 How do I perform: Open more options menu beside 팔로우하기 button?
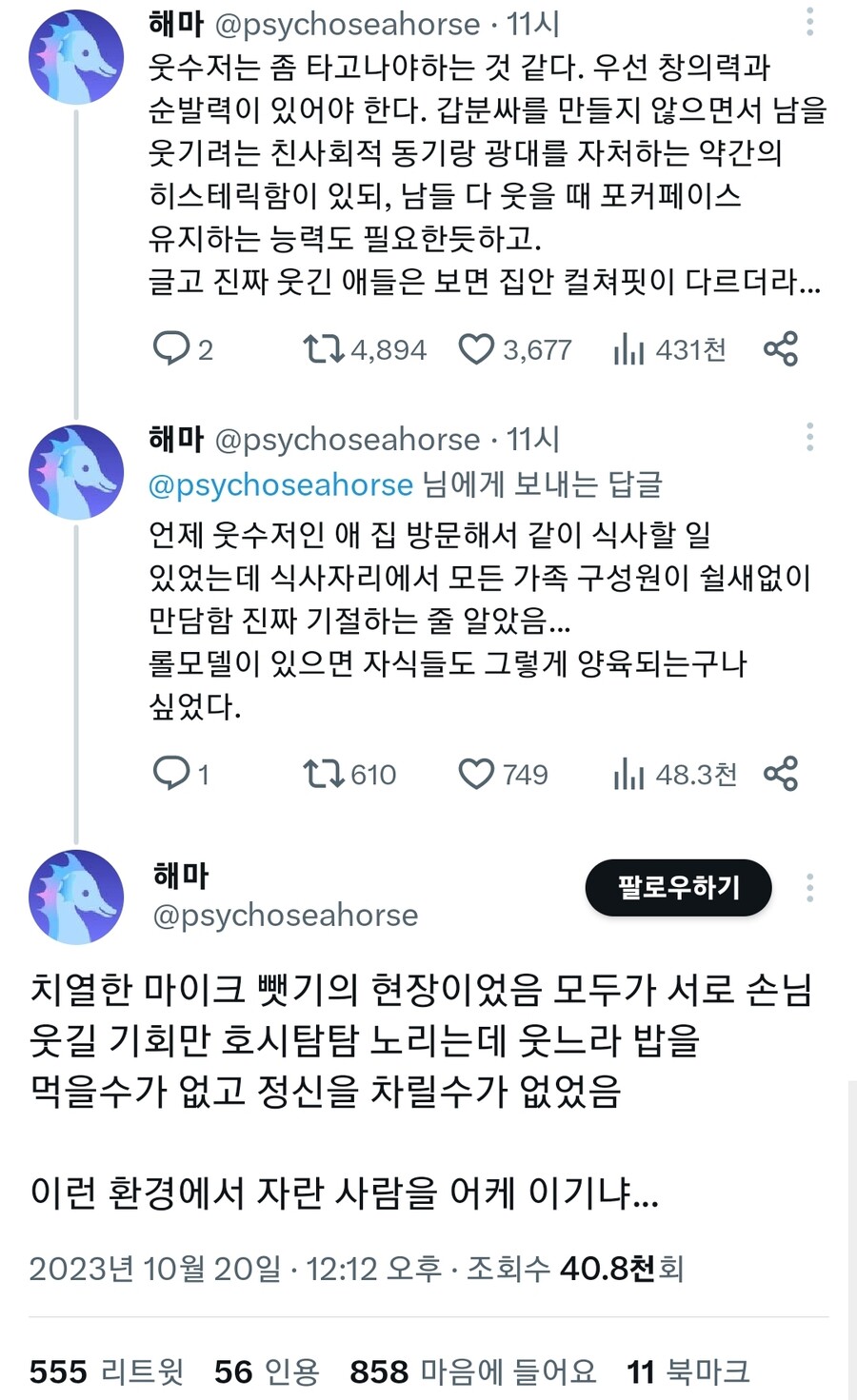809,887
